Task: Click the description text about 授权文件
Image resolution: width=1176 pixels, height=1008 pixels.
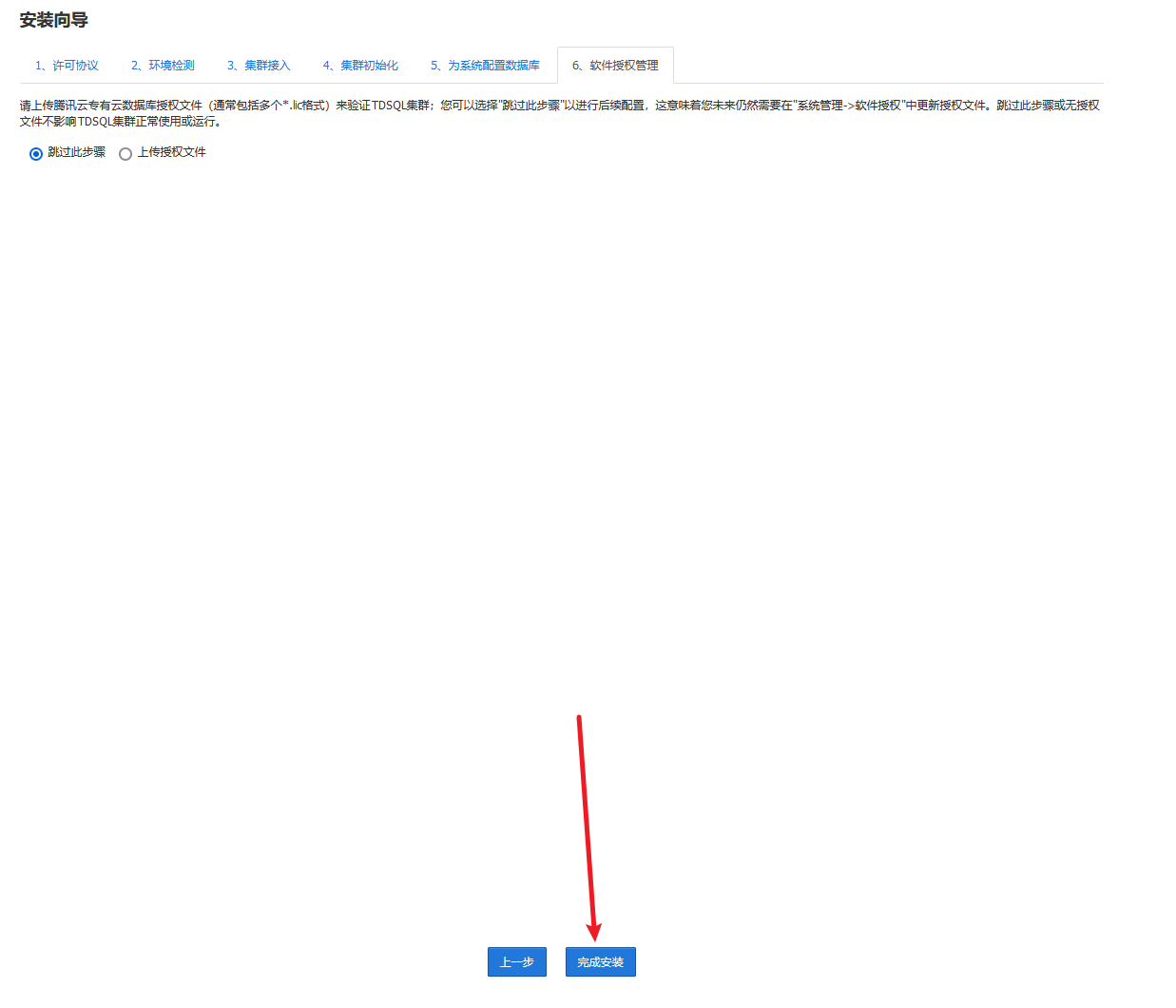Action: [x=560, y=113]
